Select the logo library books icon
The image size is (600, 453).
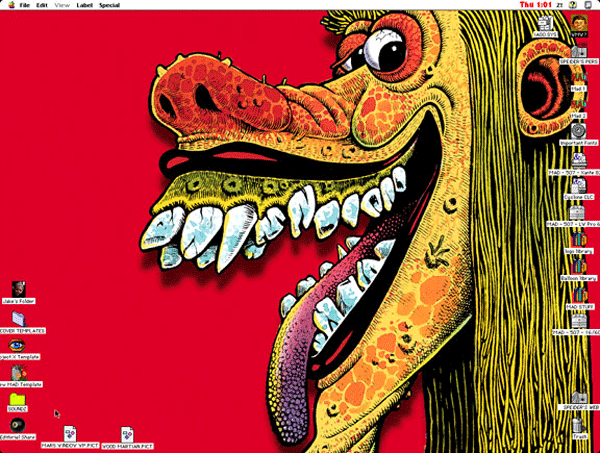coord(579,240)
